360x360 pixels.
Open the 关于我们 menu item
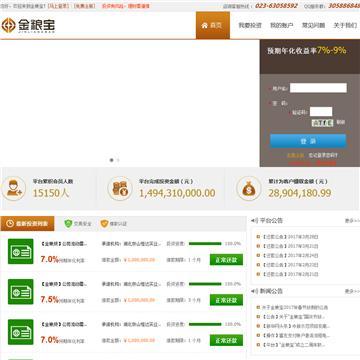point(345,26)
